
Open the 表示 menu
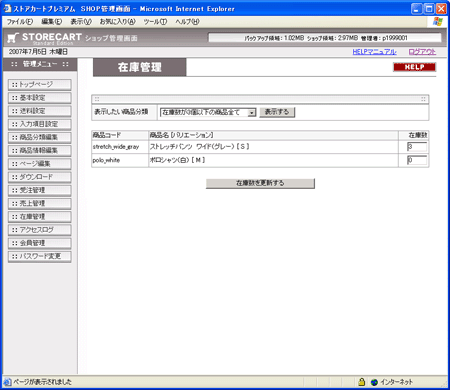point(81,22)
